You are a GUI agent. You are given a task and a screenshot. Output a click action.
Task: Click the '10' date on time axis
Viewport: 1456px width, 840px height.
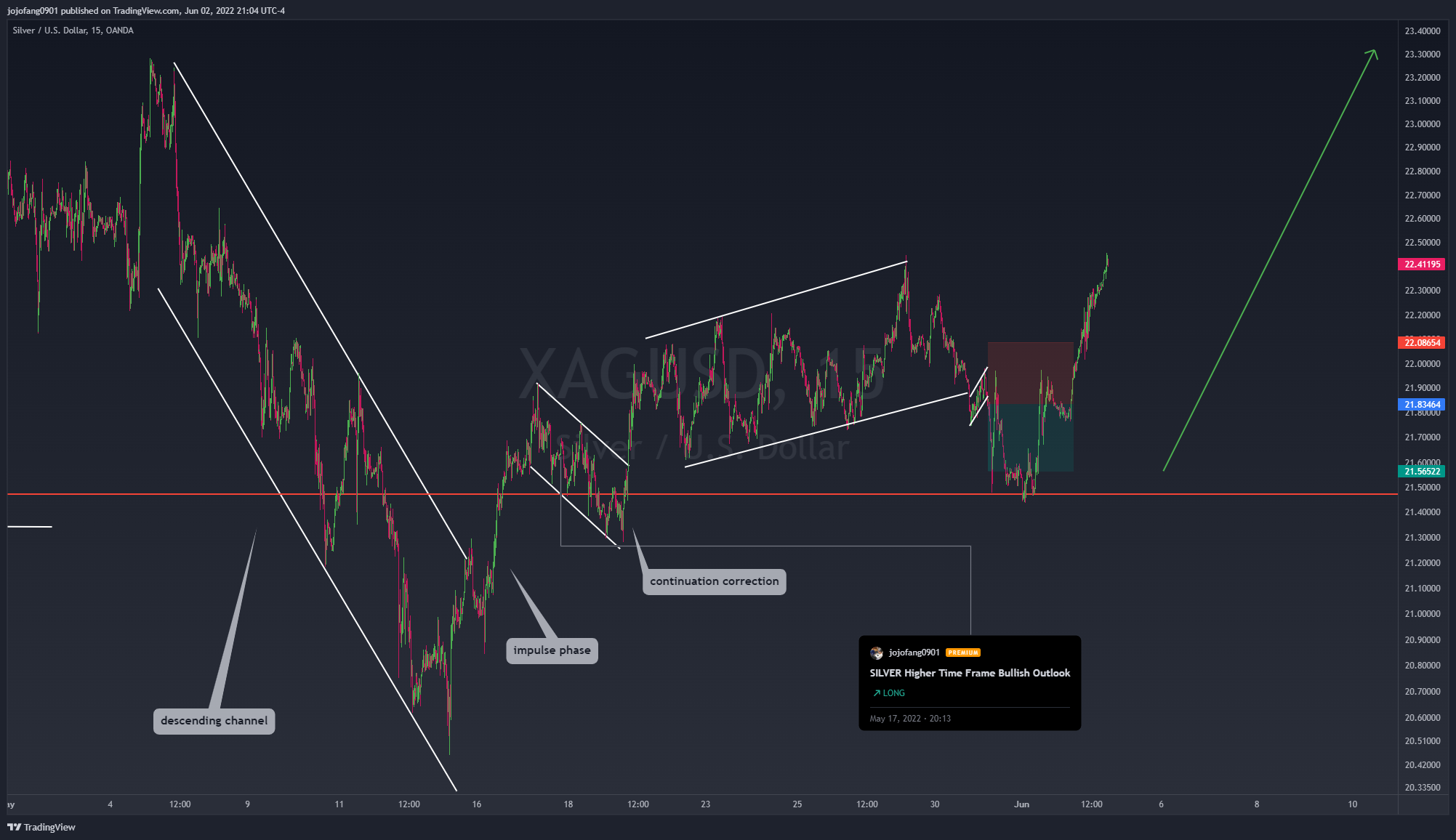pos(1353,804)
